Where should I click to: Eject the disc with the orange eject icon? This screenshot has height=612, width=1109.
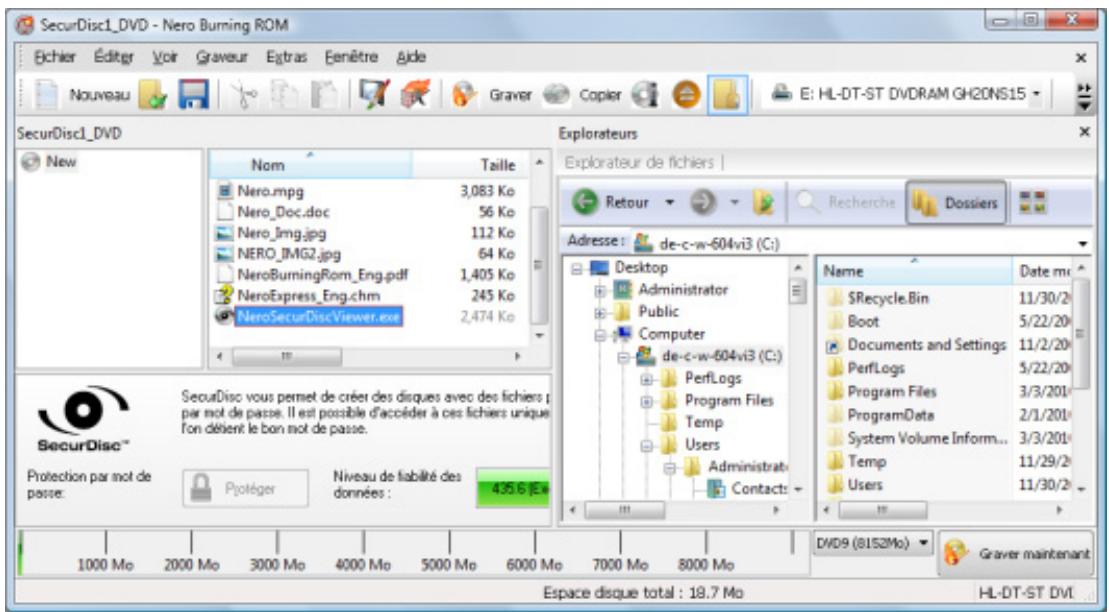(685, 94)
